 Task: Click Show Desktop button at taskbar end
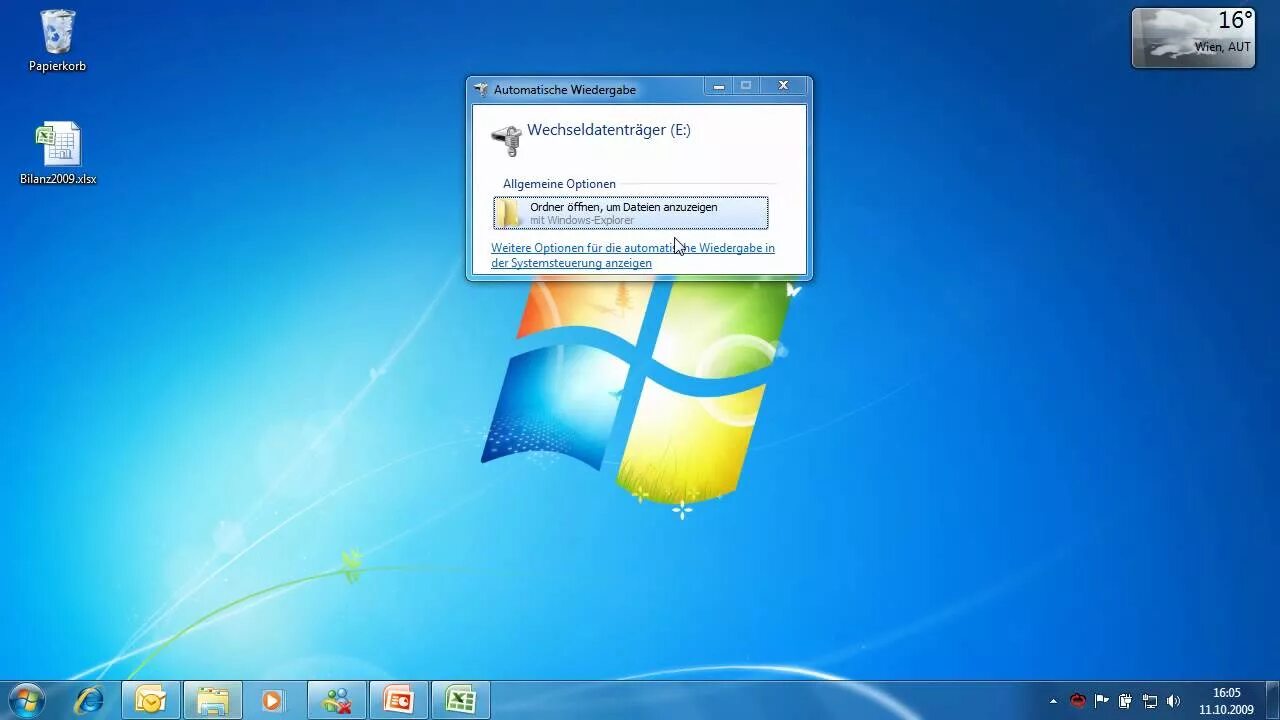1271,701
